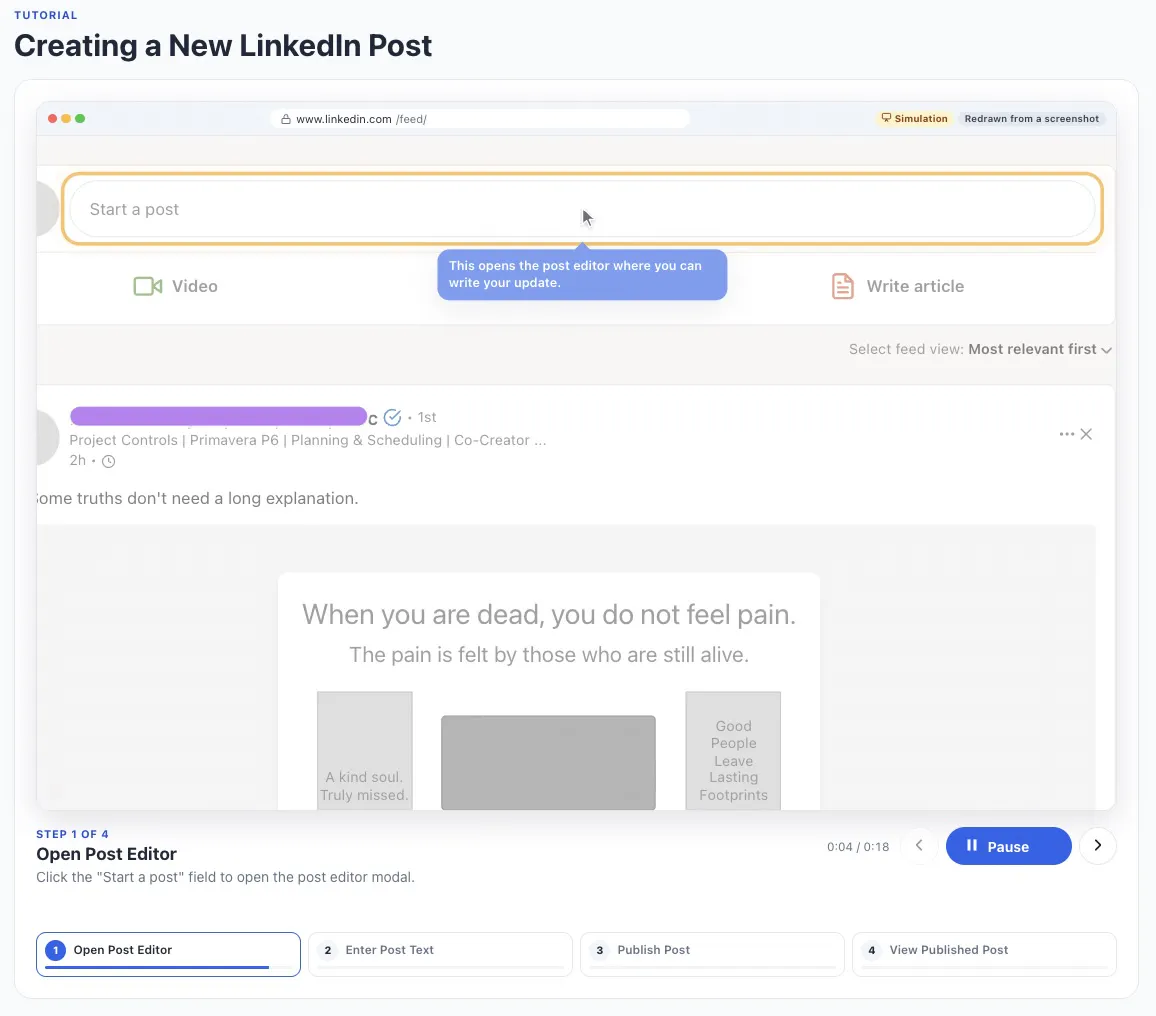Click the clock icon beside 2h
The height and width of the screenshot is (1016, 1156).
point(108,462)
